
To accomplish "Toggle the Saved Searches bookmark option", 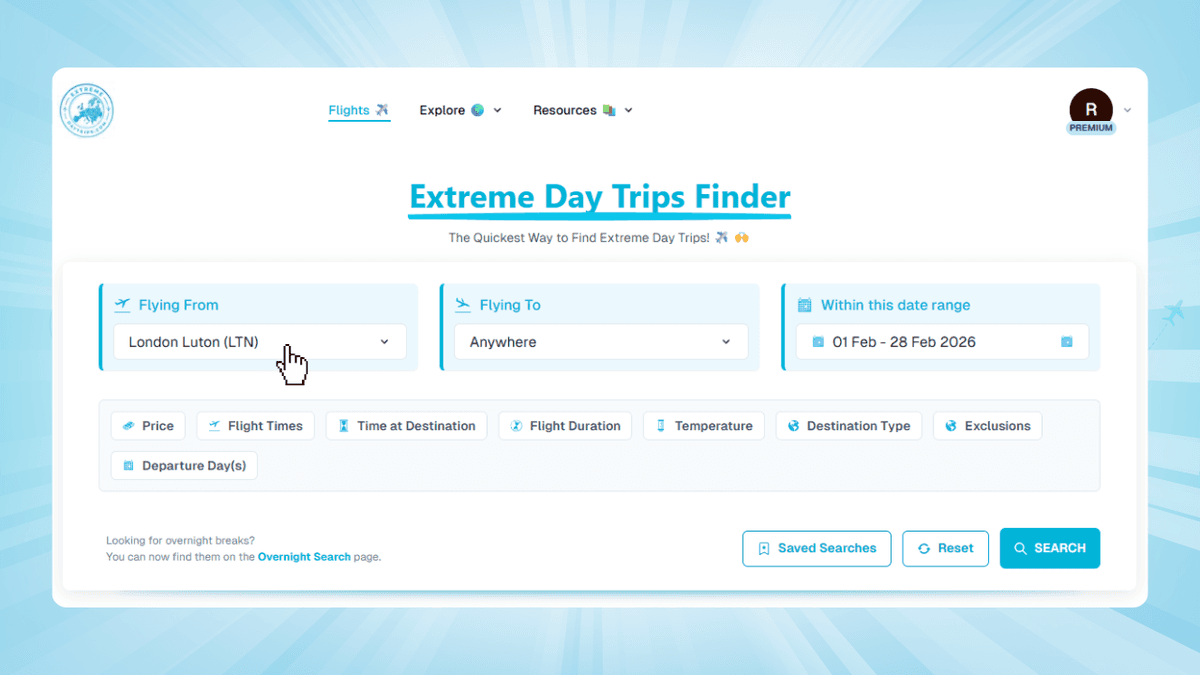I will [816, 548].
